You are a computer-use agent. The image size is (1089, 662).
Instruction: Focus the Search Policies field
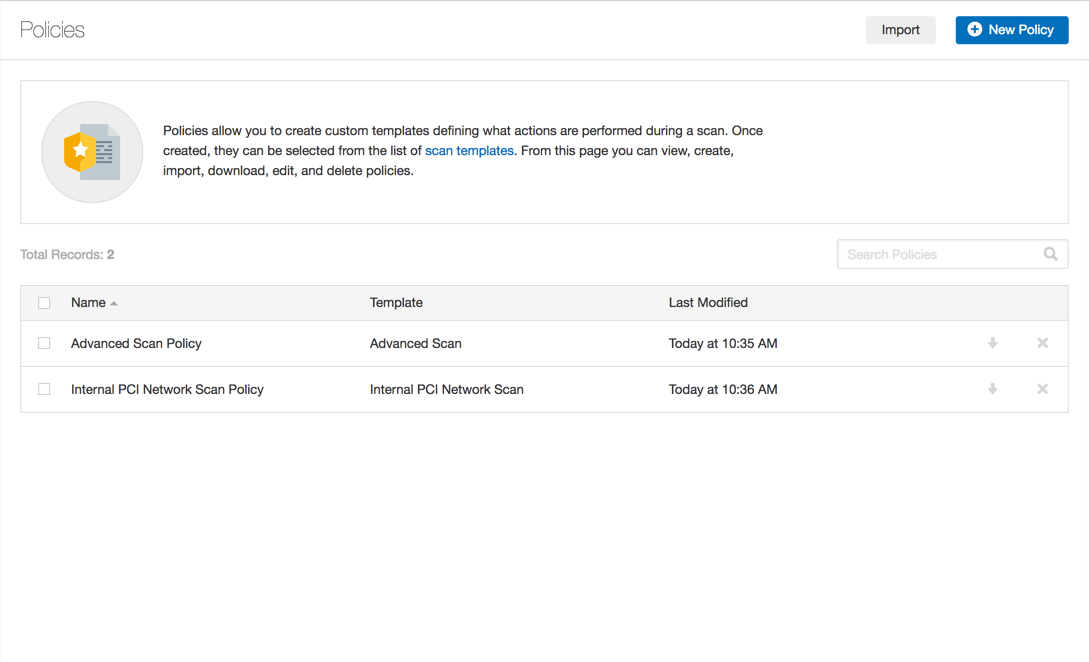tap(940, 254)
